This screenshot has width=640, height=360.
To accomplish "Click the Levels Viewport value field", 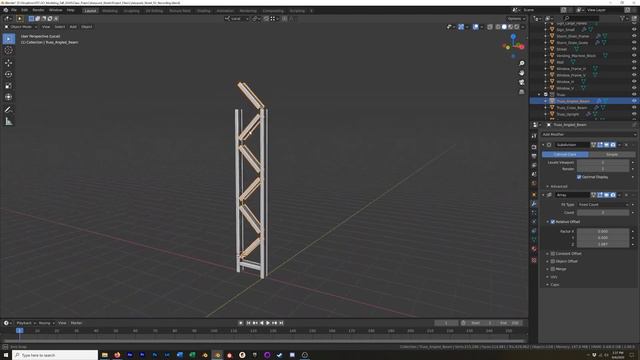I will point(603,162).
